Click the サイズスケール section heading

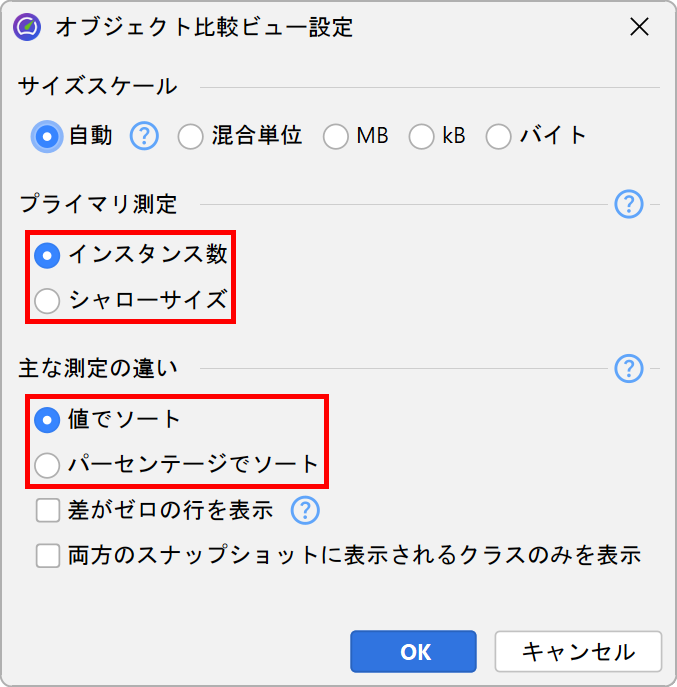tap(98, 87)
